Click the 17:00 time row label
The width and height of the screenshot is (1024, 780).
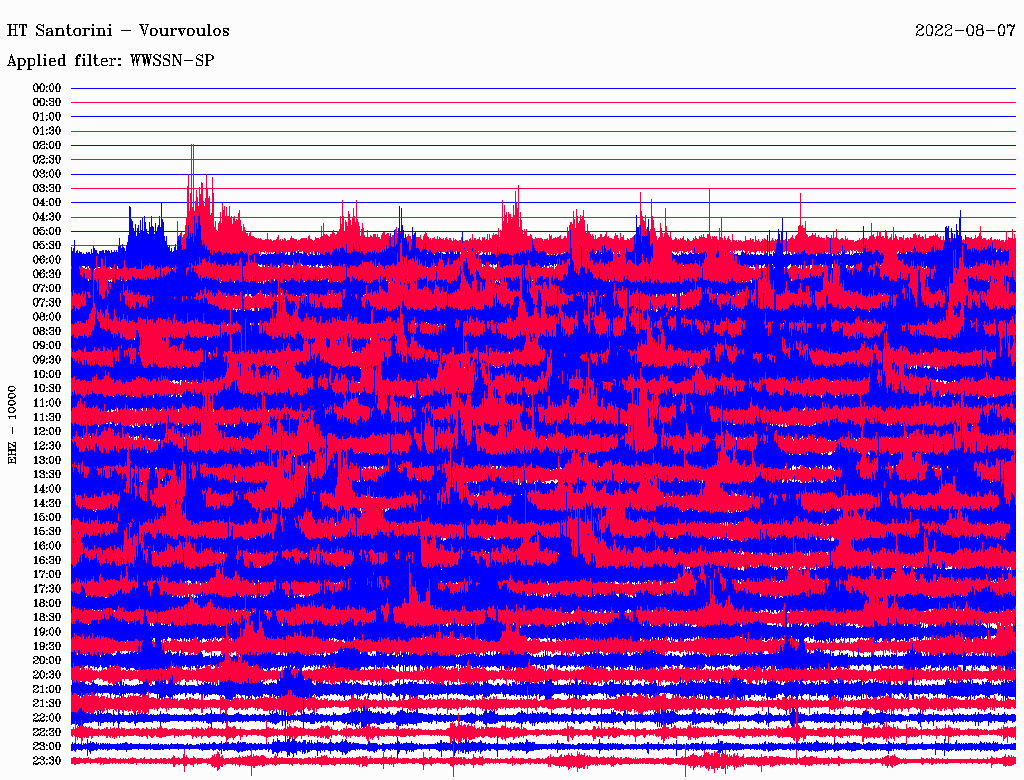(47, 575)
